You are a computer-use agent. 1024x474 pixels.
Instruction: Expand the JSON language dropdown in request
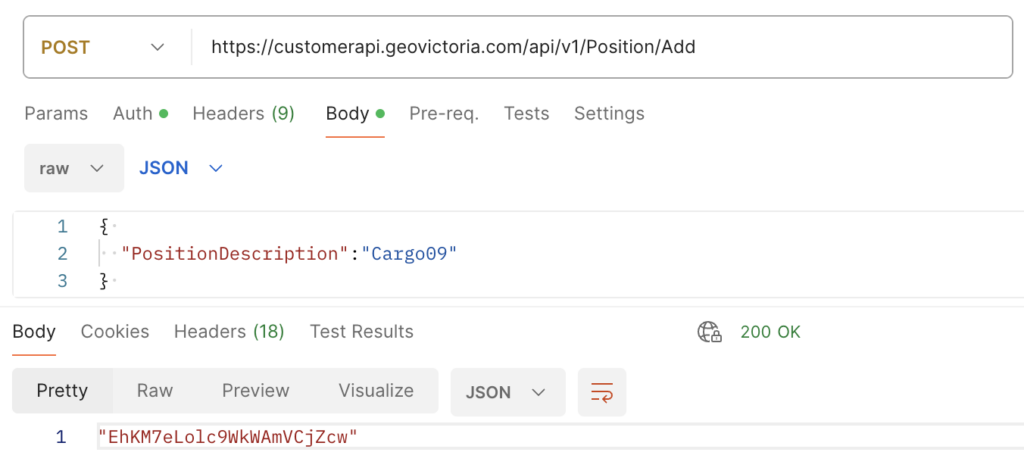pos(180,168)
